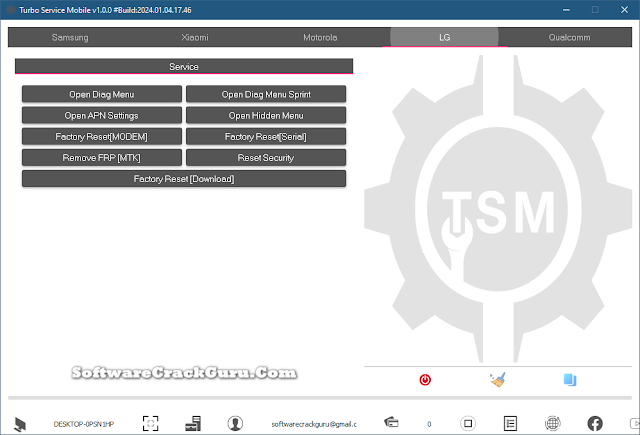Switch to the Qualcomm tab
This screenshot has height=435, width=640.
[569, 38]
